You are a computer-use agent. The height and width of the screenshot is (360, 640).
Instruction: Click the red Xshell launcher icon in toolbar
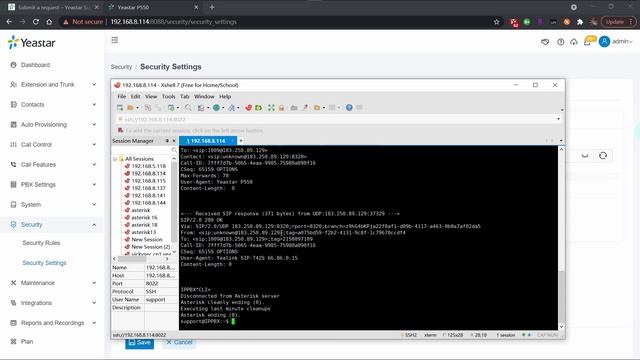[x=248, y=108]
